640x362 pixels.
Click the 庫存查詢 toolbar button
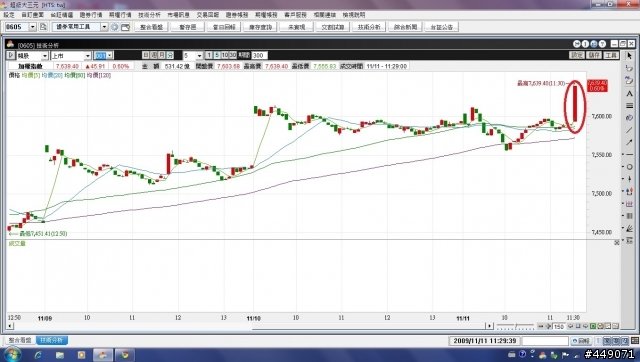click(x=260, y=27)
